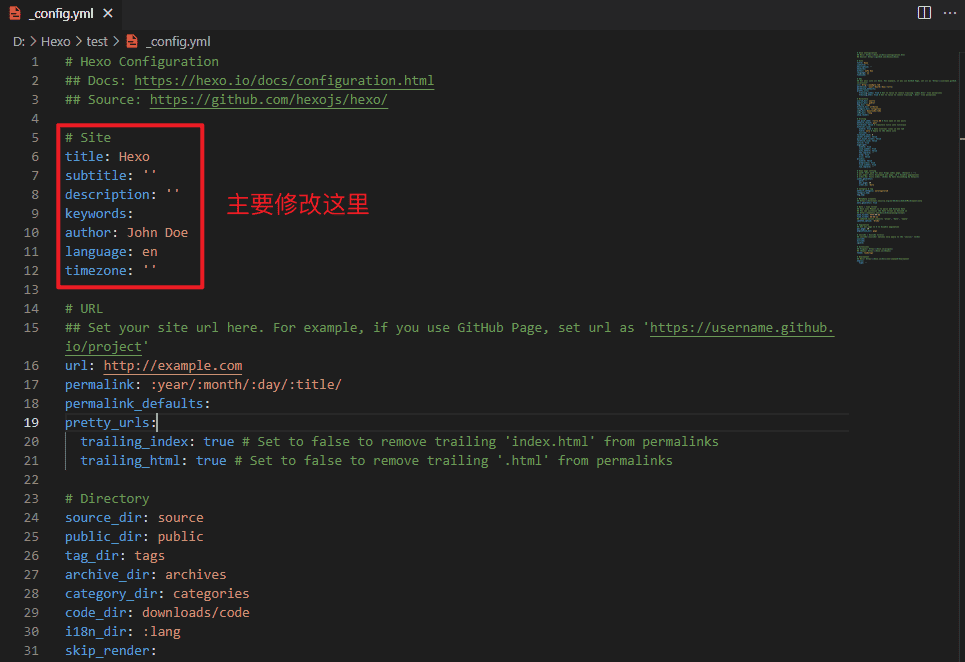
Task: Click 'category_dir: categories' line
Action: pyautogui.click(x=157, y=594)
